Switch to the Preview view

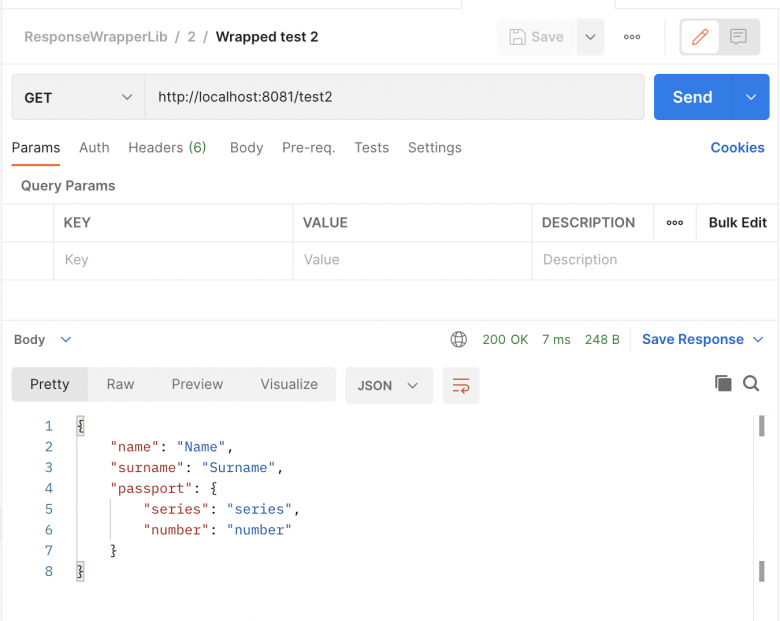click(x=197, y=385)
